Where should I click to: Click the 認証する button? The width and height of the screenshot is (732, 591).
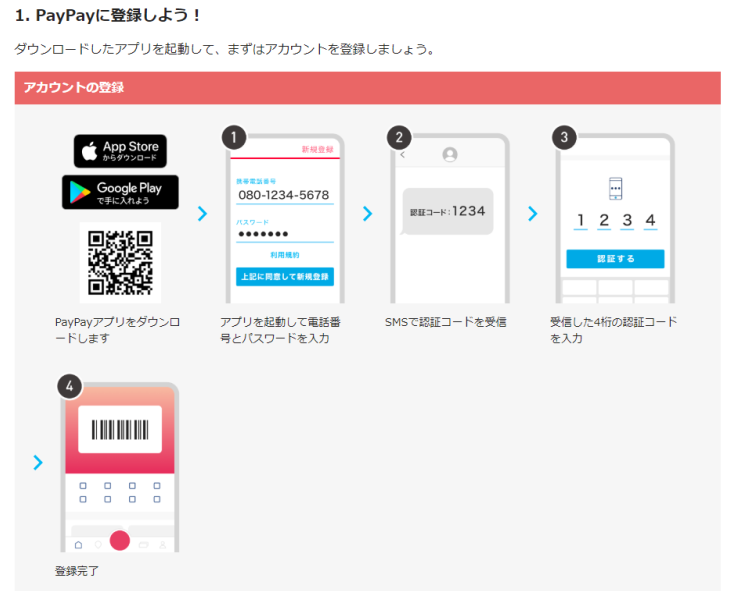click(x=615, y=259)
